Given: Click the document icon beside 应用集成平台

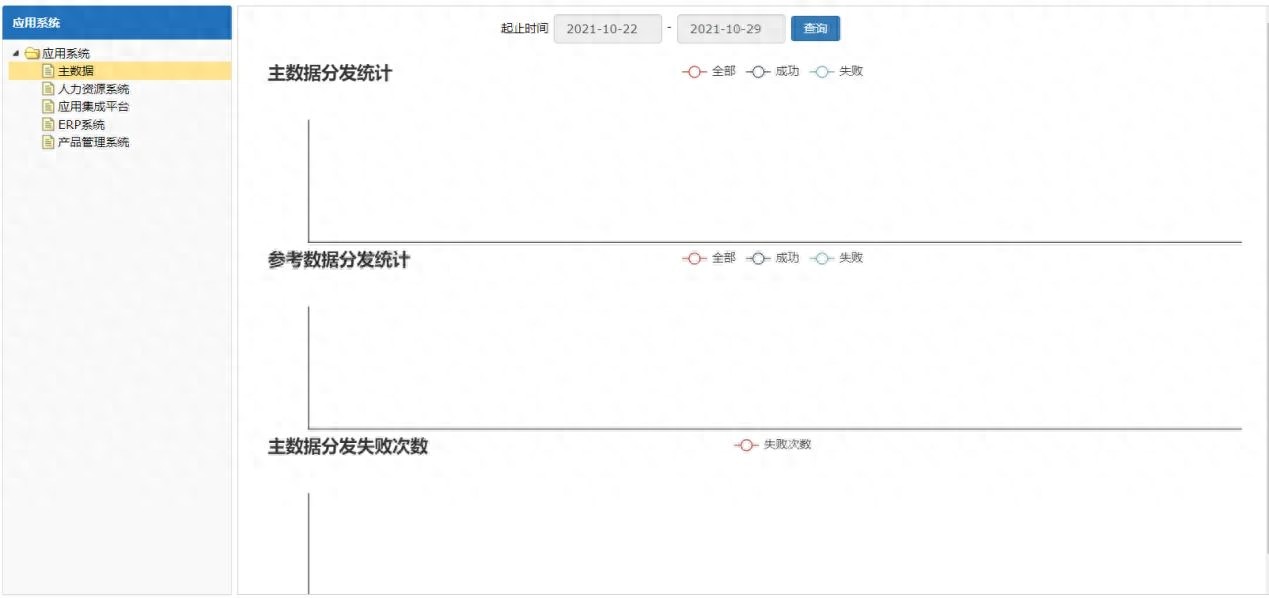Looking at the screenshot, I should (48, 106).
